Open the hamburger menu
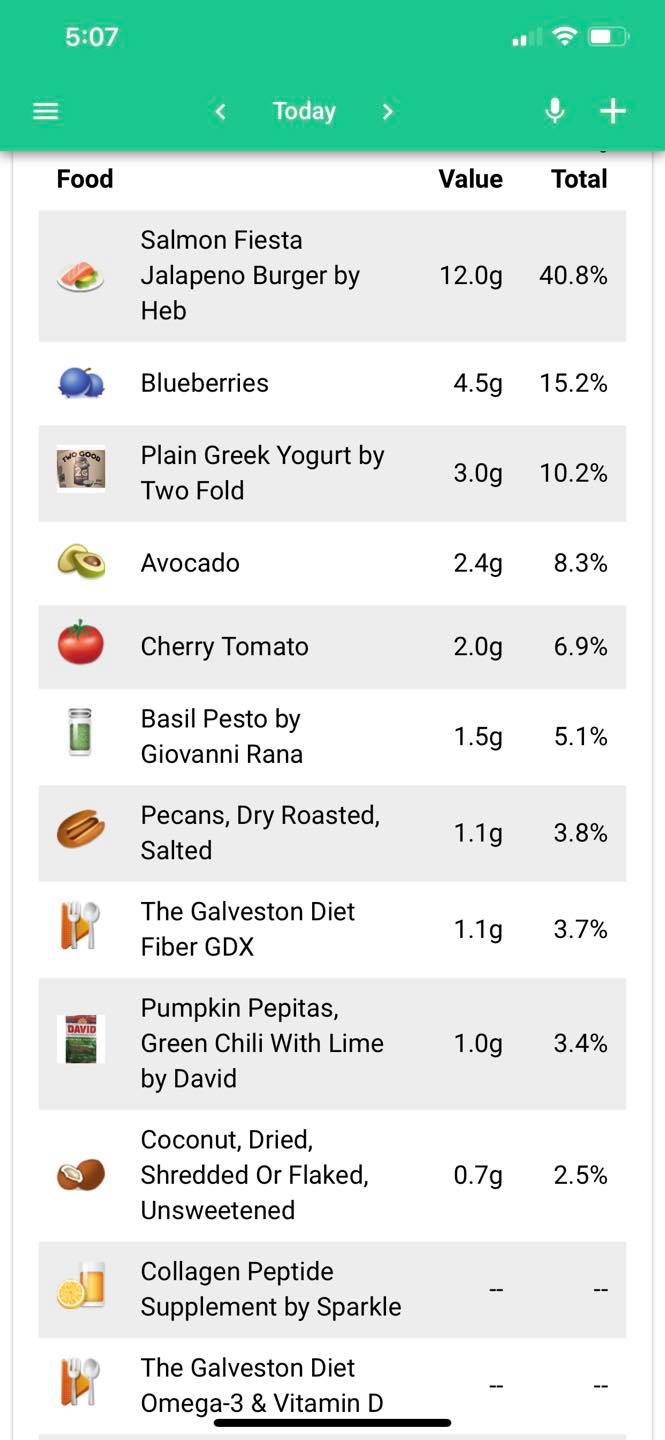Viewport: 665px width, 1440px height. [46, 111]
